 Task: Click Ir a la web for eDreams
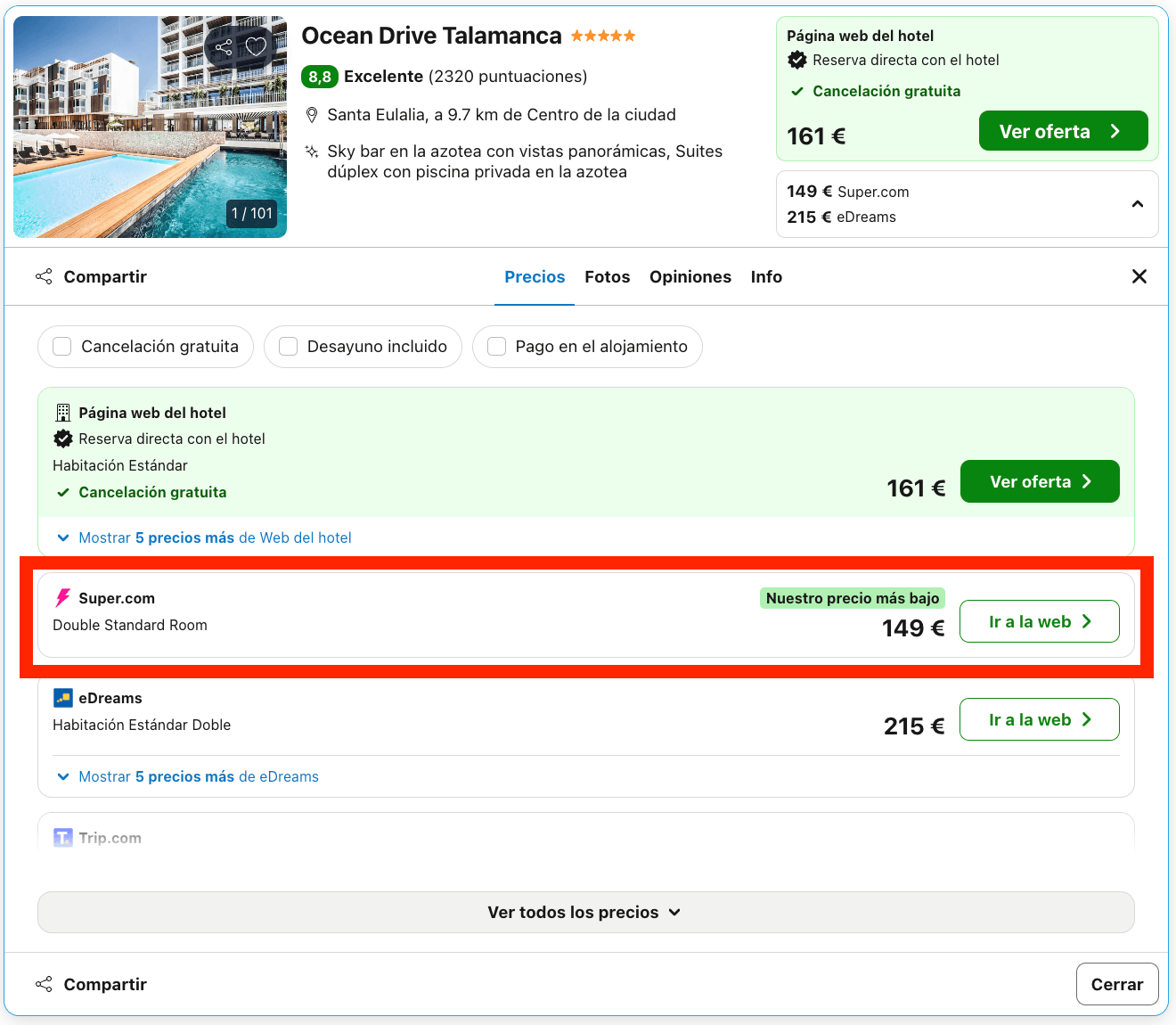[1039, 719]
